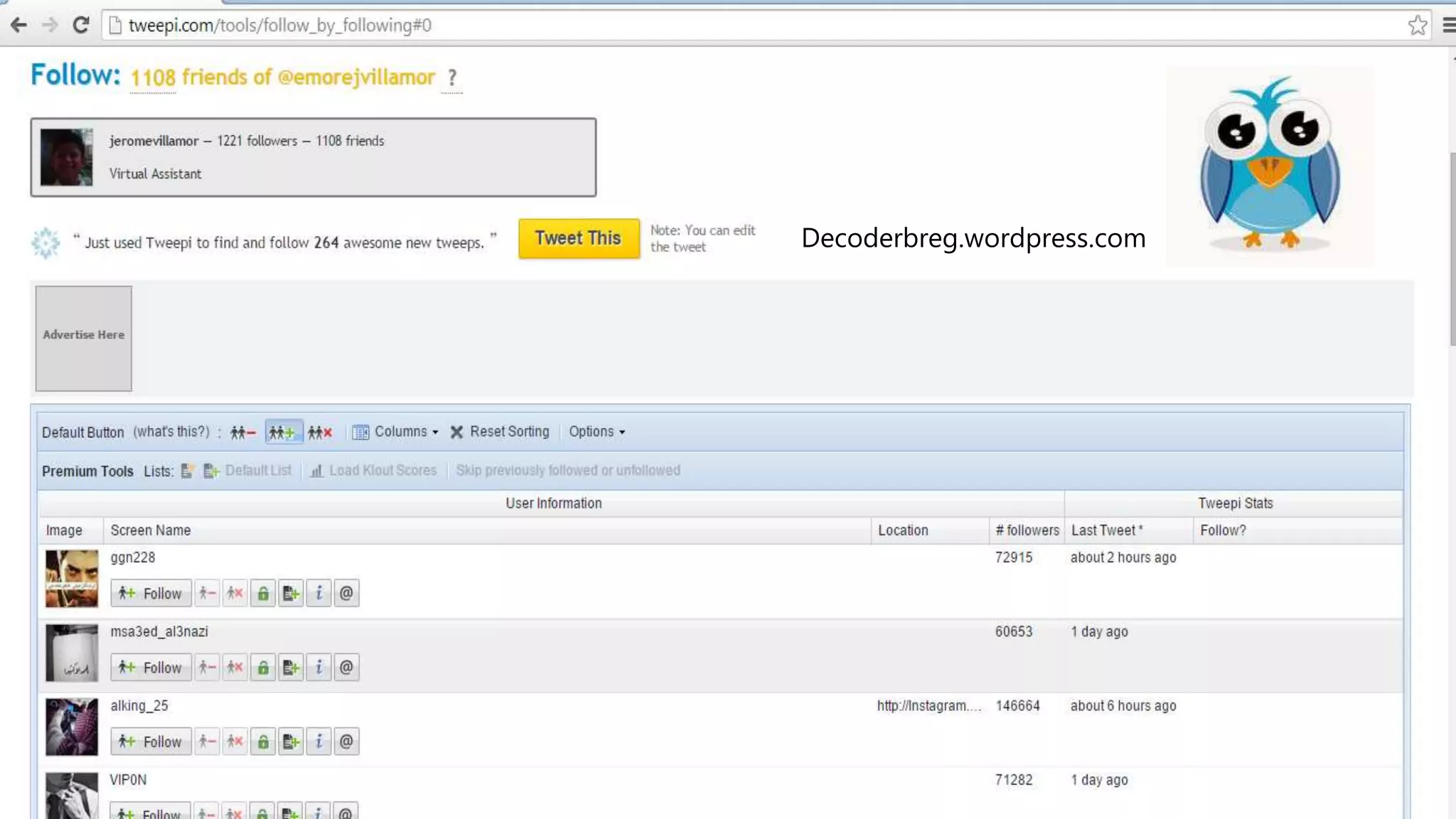Image resolution: width=1456 pixels, height=819 pixels.
Task: Click the unfollow icon in ggn228 row
Action: (207, 594)
